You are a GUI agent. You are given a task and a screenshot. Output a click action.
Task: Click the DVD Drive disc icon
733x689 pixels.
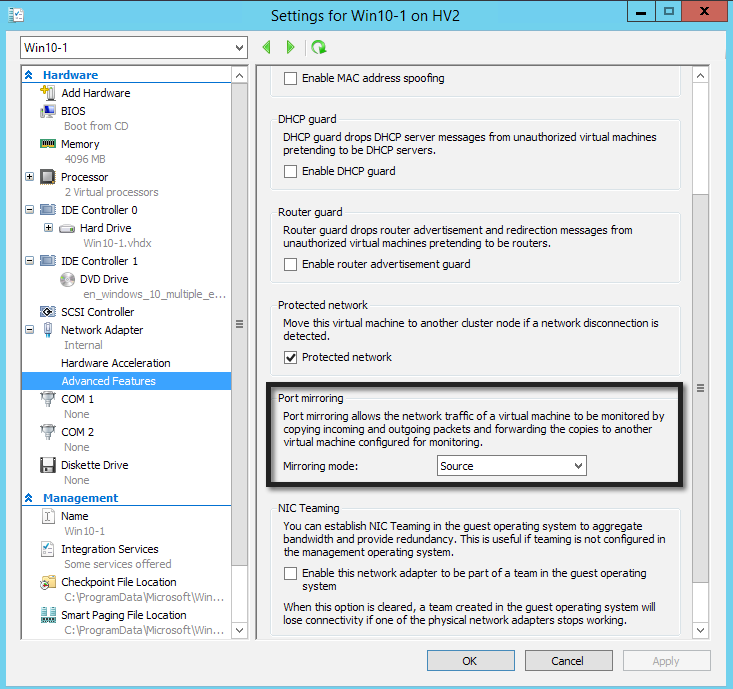(67, 280)
